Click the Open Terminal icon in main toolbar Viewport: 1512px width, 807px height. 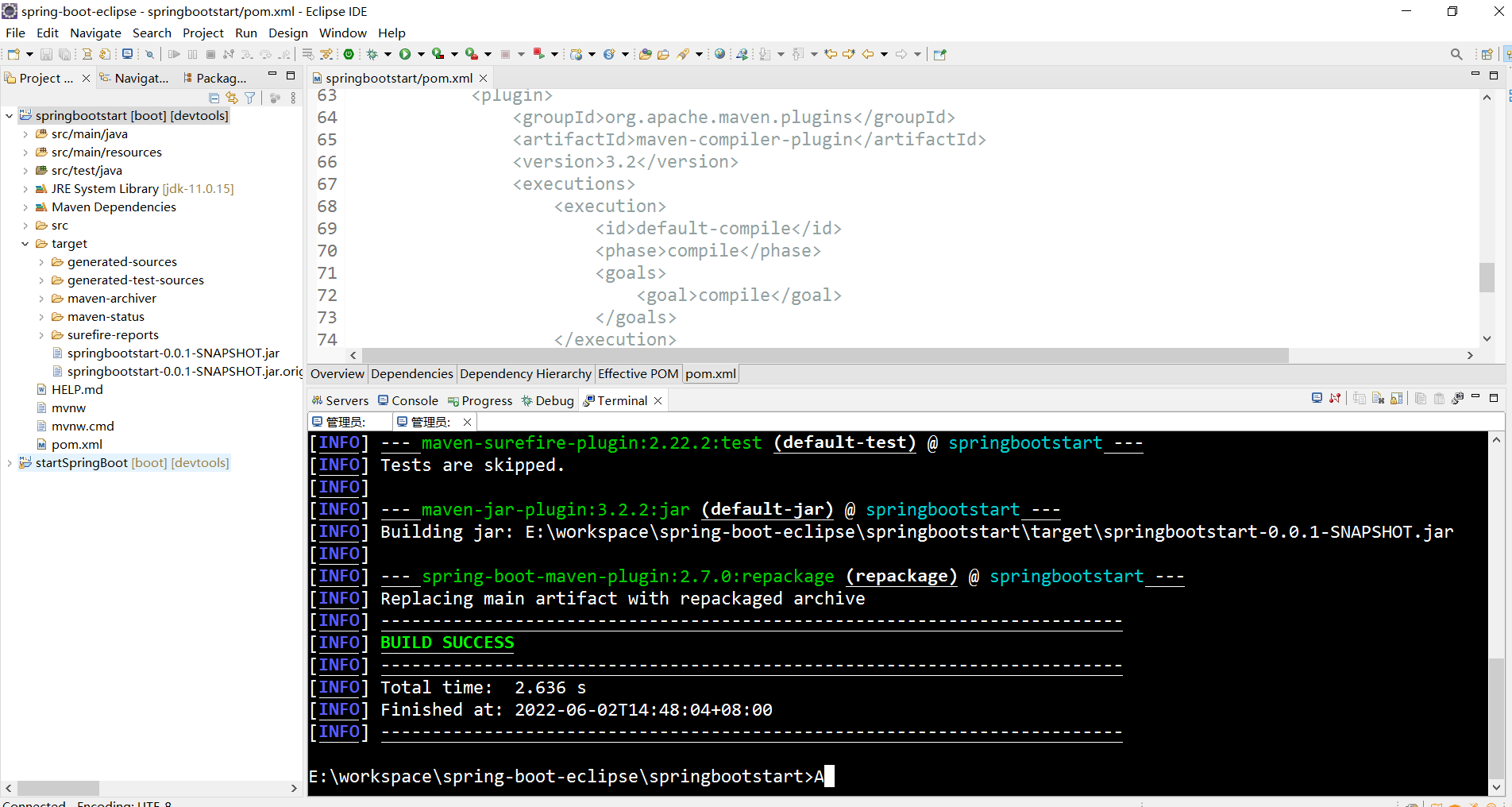[127, 54]
